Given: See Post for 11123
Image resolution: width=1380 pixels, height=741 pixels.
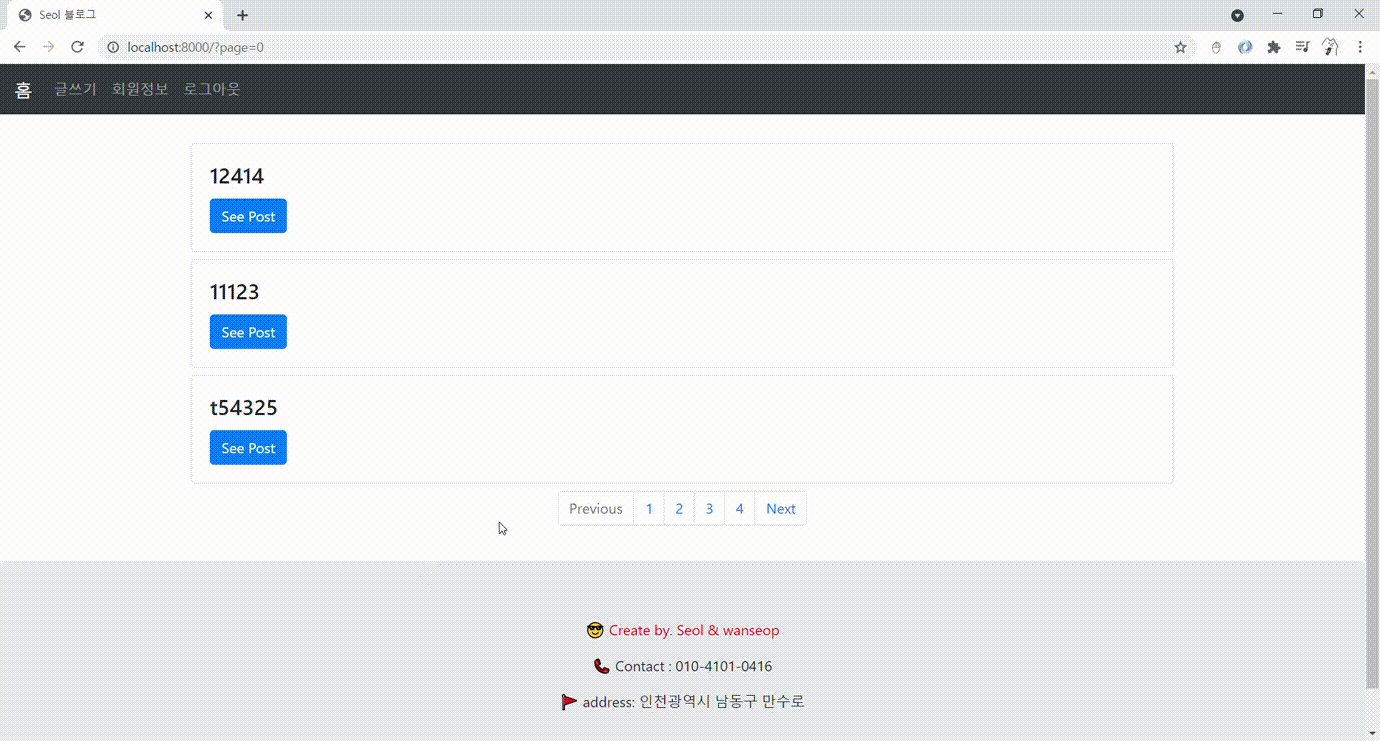Looking at the screenshot, I should tap(248, 332).
